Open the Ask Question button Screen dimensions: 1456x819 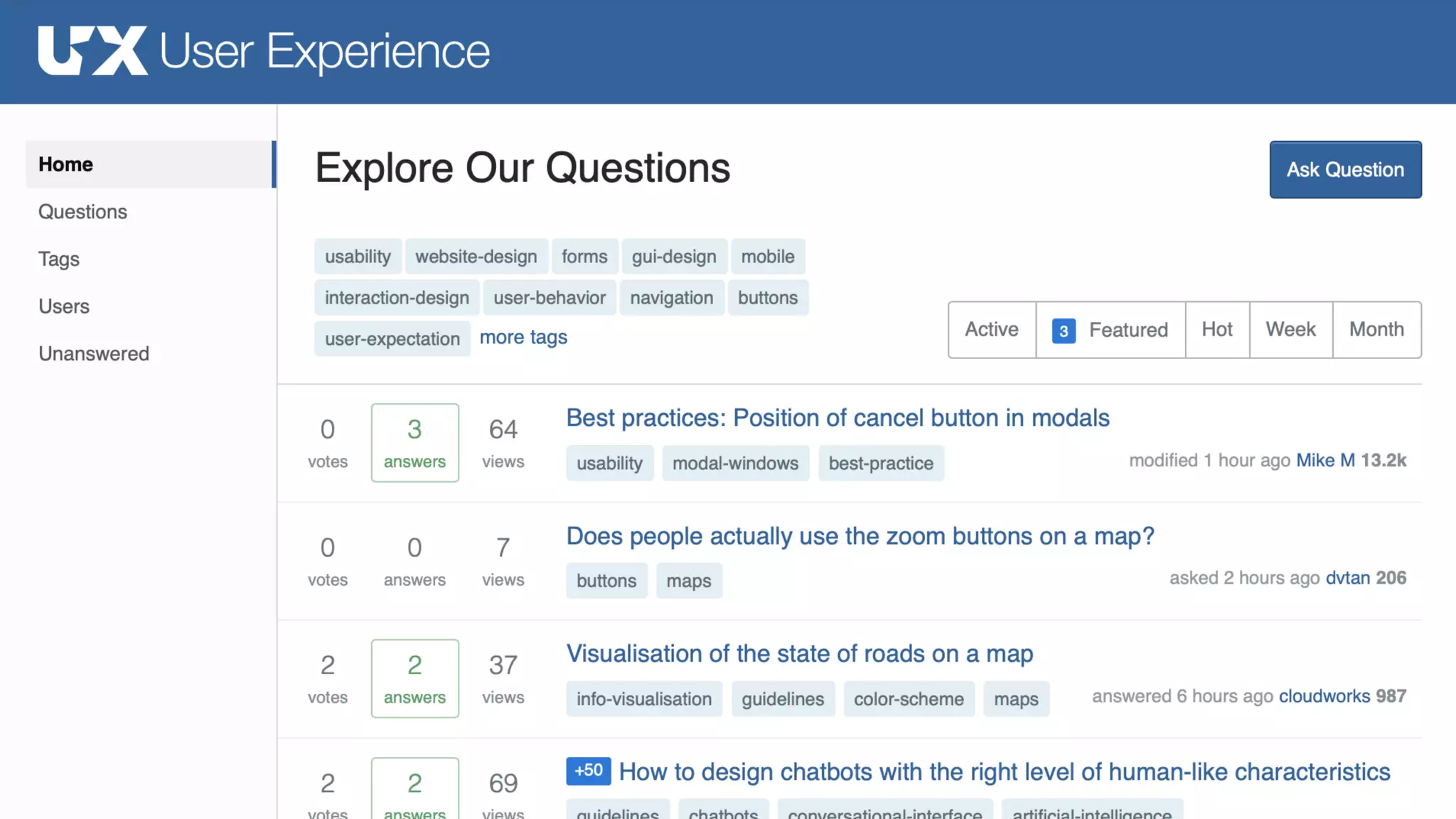point(1345,169)
